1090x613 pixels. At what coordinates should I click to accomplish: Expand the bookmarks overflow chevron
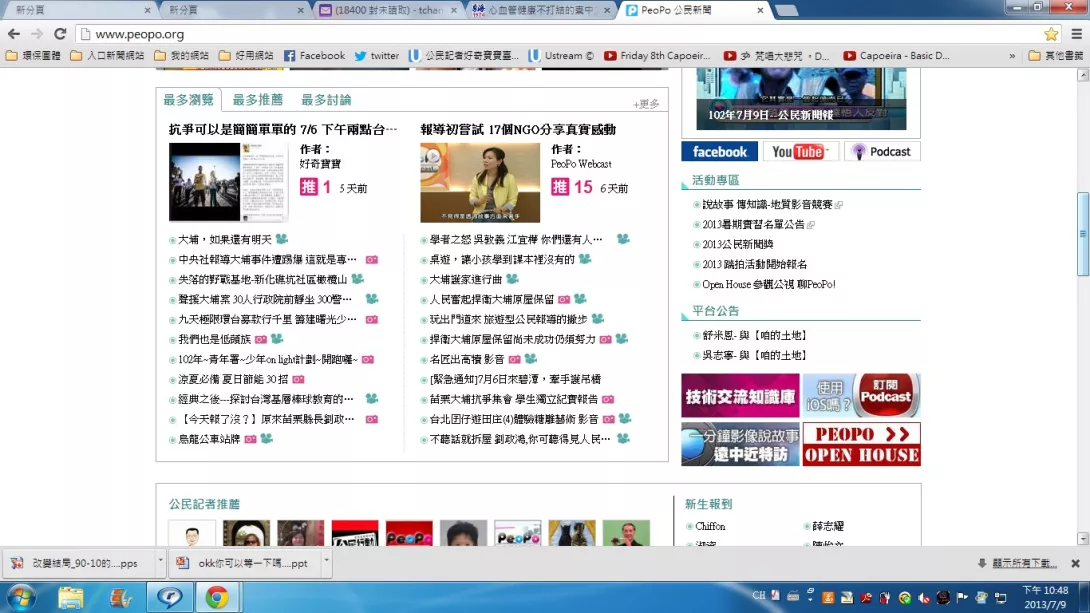[x=1012, y=56]
